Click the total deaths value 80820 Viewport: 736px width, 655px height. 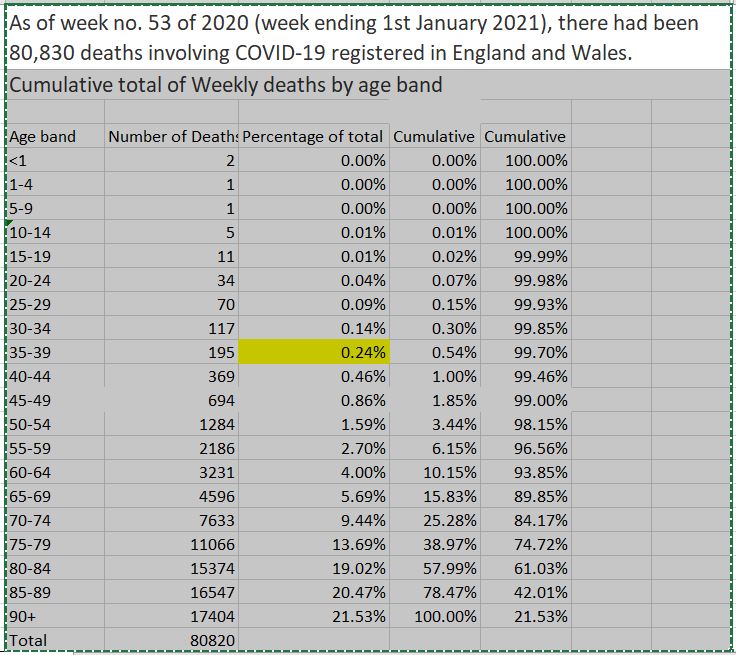point(210,640)
